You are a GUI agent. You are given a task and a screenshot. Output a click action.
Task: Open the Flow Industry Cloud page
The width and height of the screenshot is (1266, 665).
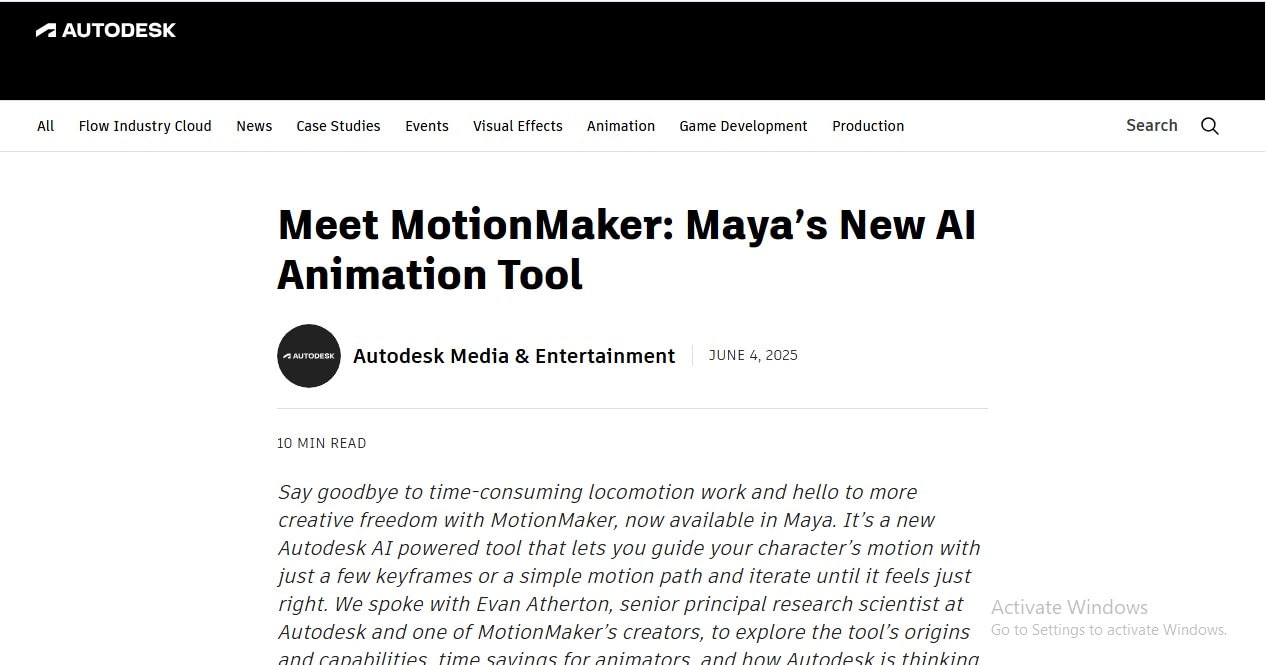145,125
